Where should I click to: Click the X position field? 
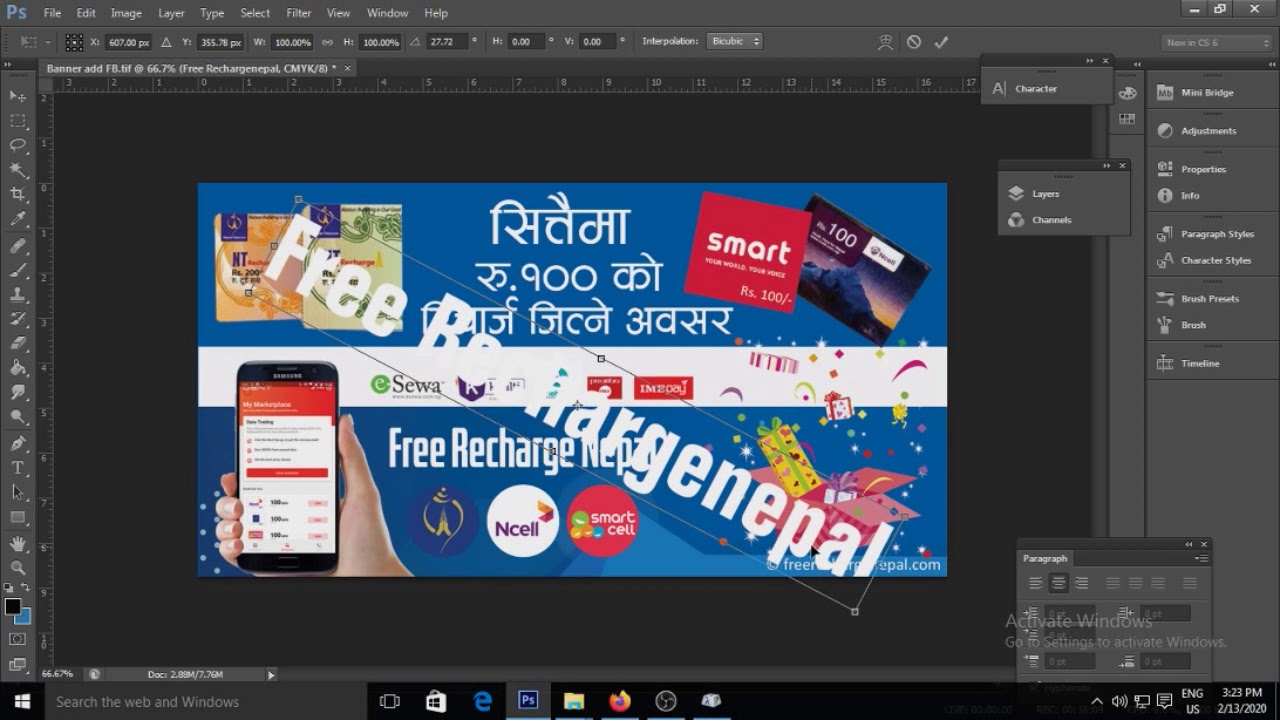click(x=129, y=42)
